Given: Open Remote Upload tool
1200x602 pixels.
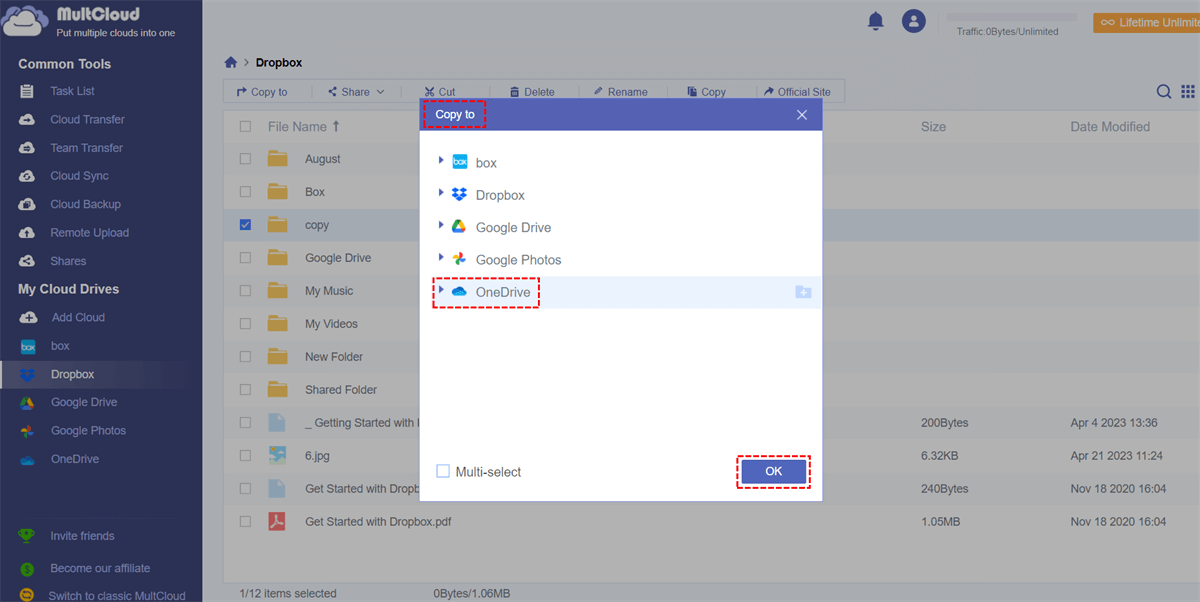Looking at the screenshot, I should (89, 233).
